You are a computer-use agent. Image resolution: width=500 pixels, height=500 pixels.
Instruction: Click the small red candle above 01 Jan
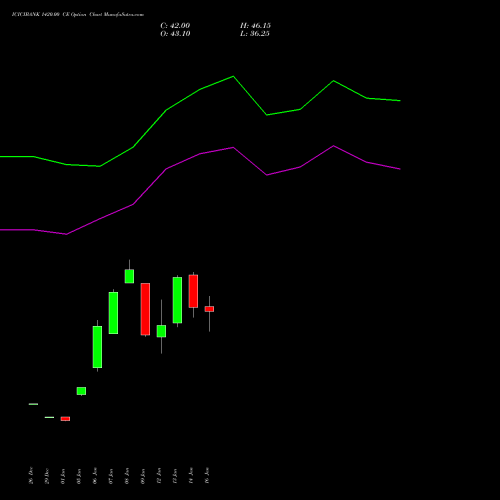coord(65,419)
